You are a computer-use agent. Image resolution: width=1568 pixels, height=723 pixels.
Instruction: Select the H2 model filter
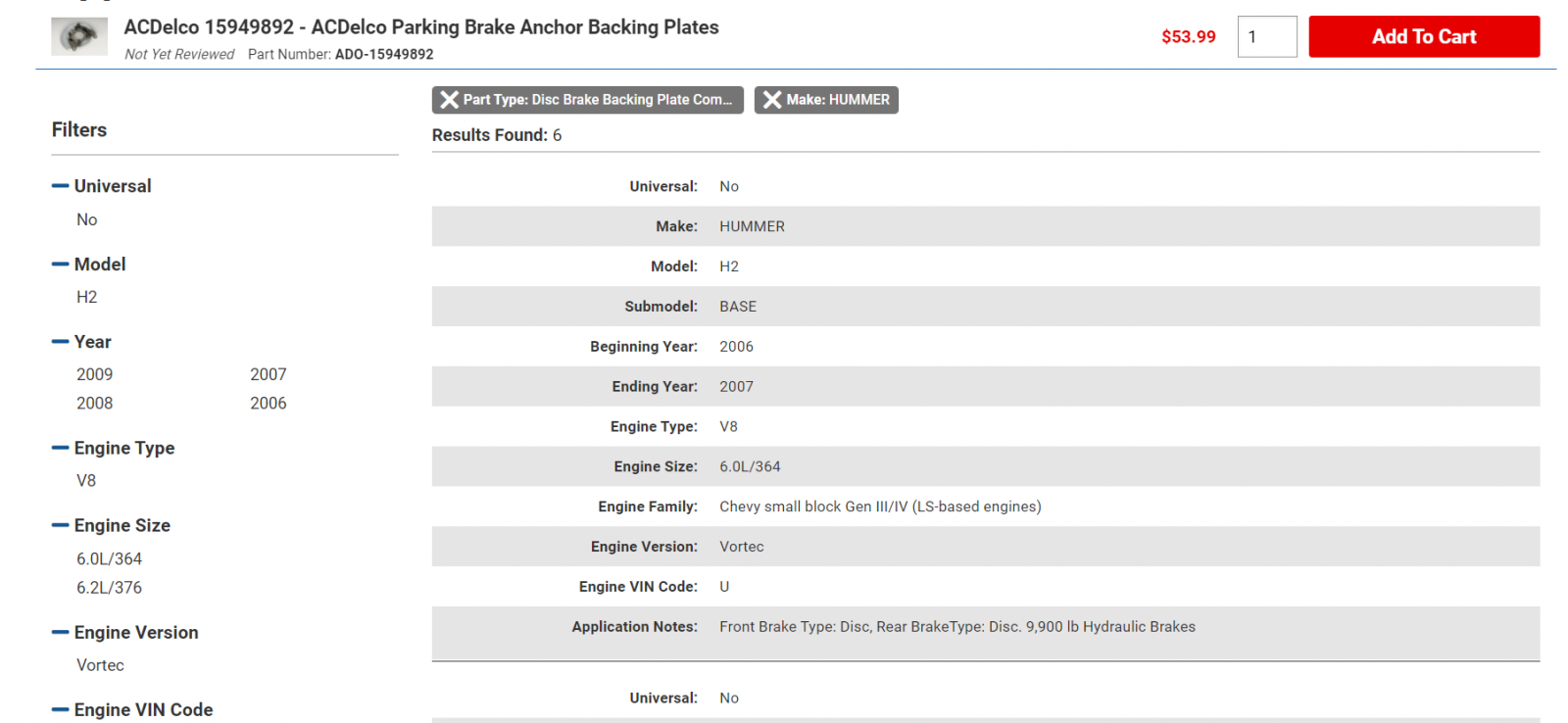[x=87, y=297]
